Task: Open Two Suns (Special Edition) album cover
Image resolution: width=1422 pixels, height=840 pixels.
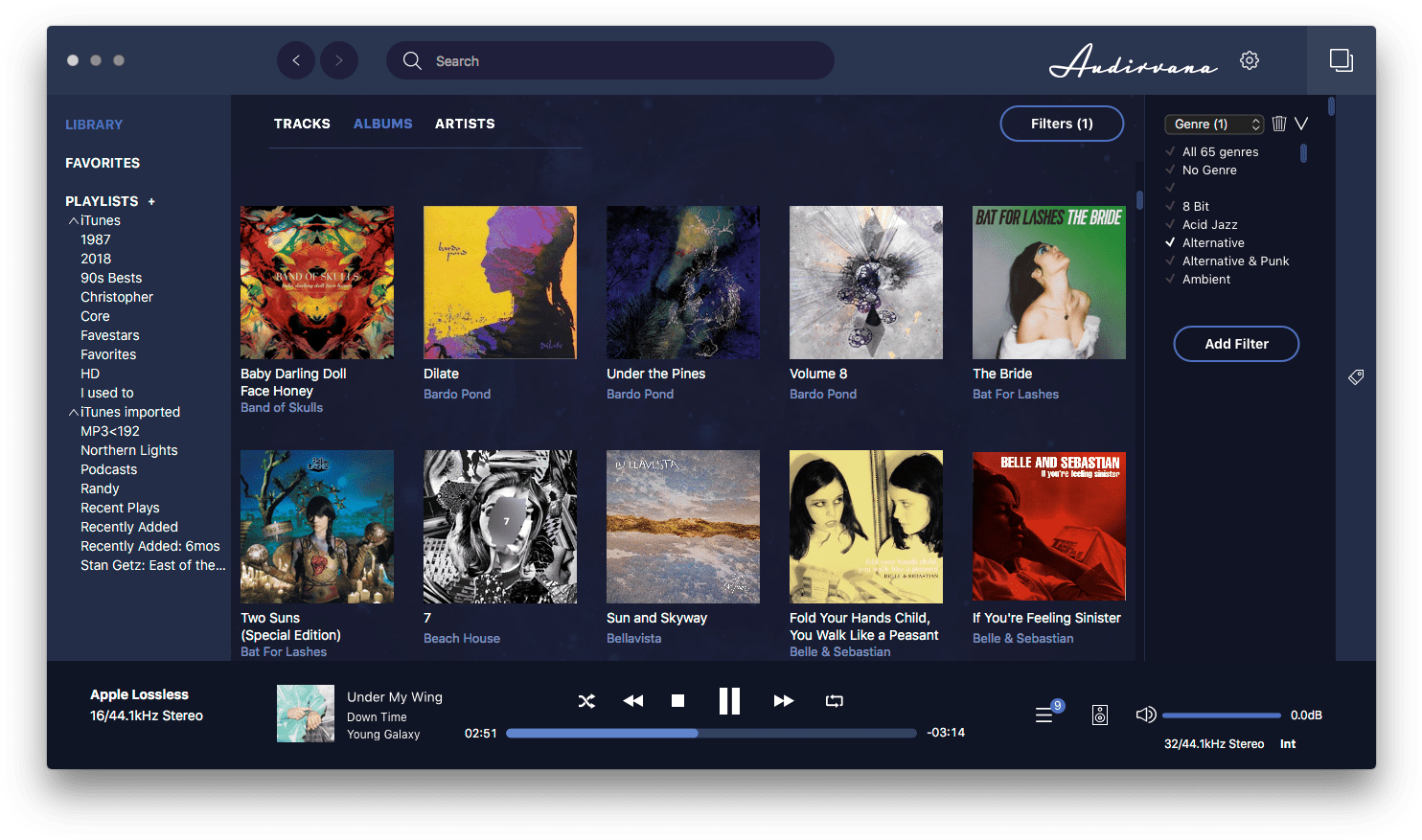Action: pyautogui.click(x=317, y=527)
